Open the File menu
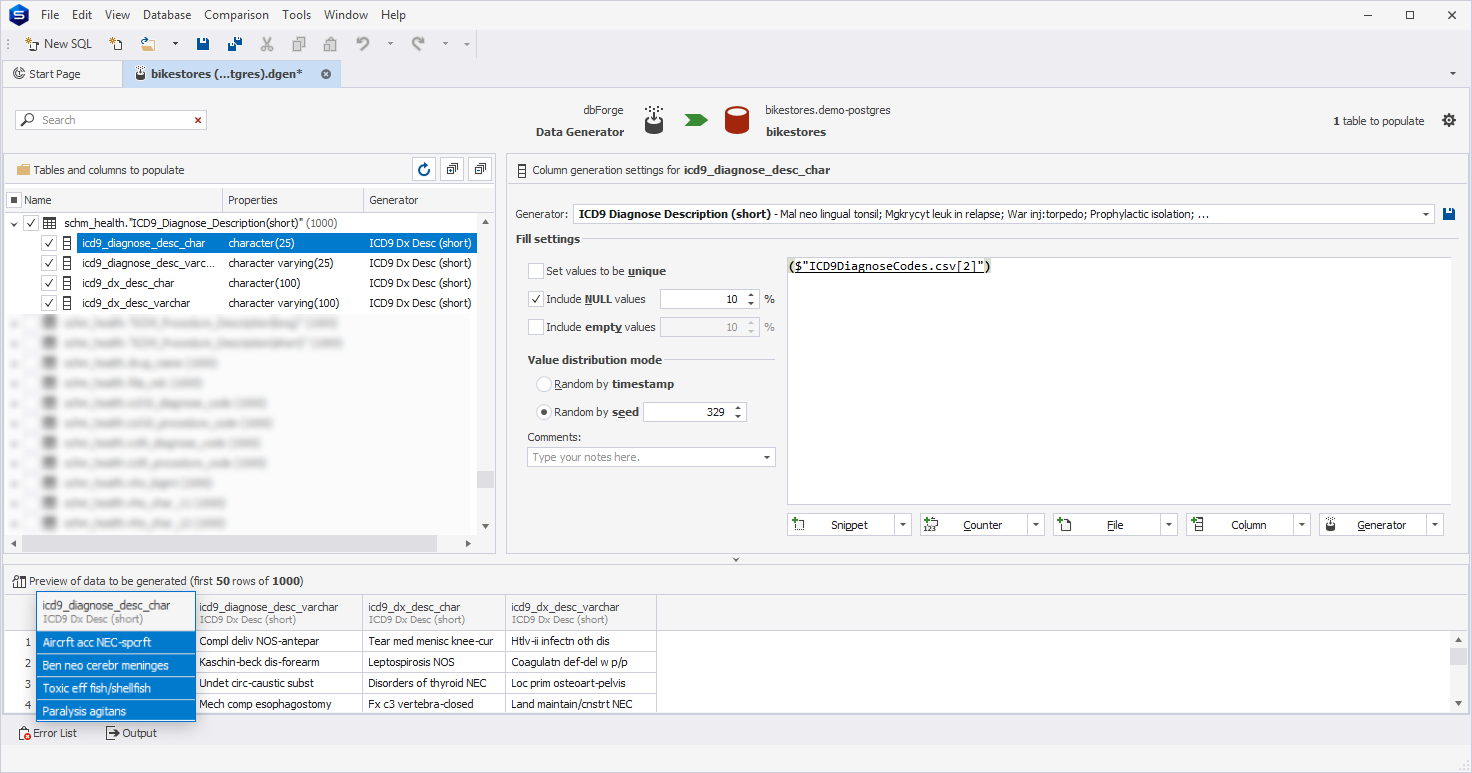 tap(50, 15)
